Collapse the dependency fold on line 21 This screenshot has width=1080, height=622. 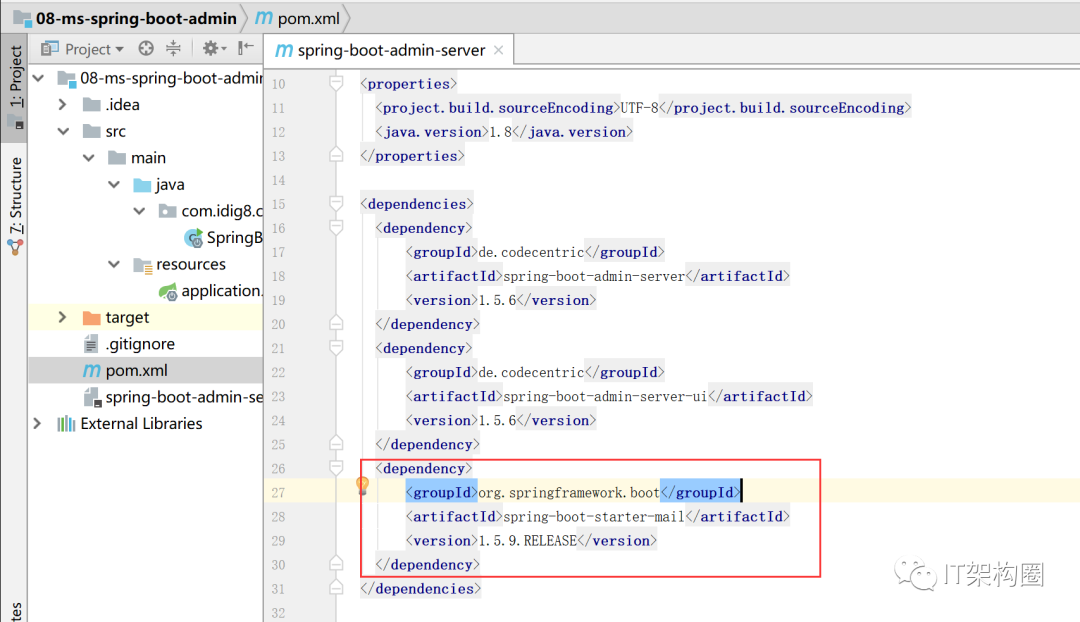336,348
